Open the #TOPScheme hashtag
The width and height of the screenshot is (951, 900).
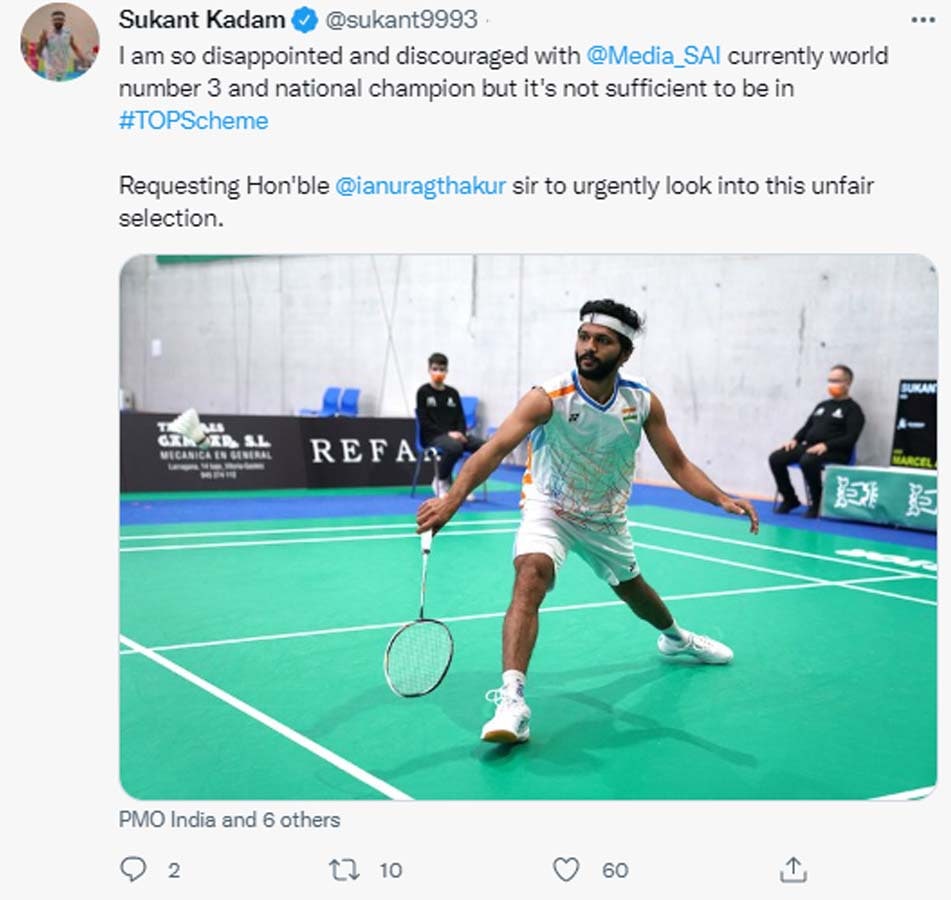[193, 121]
